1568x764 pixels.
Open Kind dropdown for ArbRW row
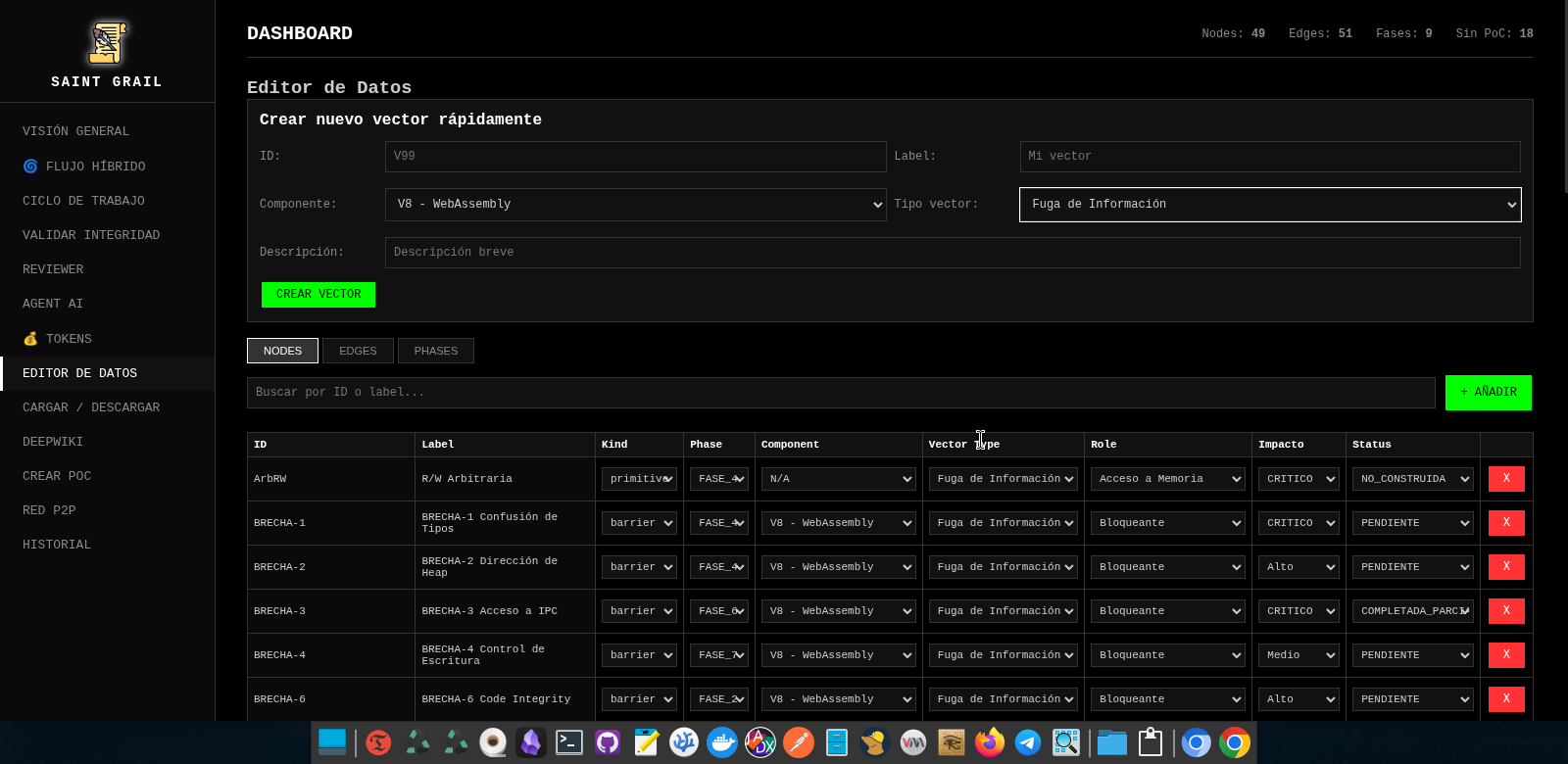639,479
